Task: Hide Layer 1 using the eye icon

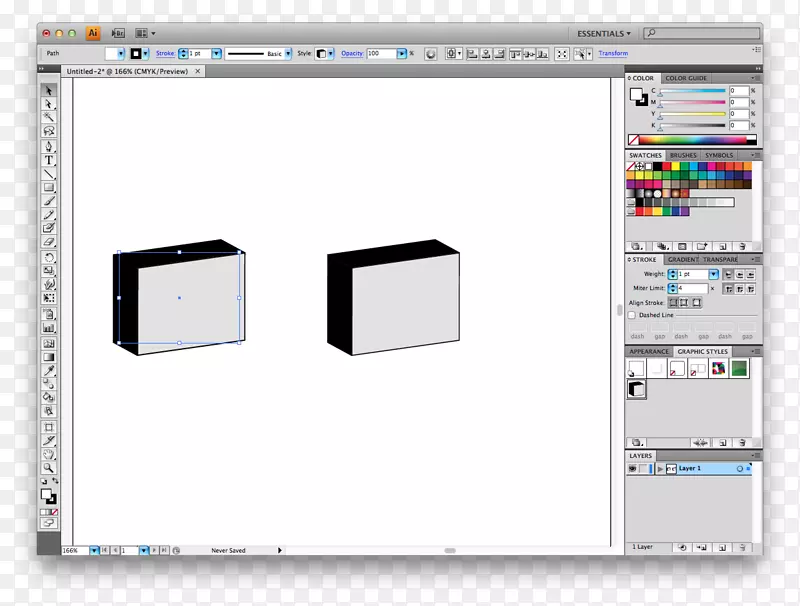Action: [x=633, y=468]
